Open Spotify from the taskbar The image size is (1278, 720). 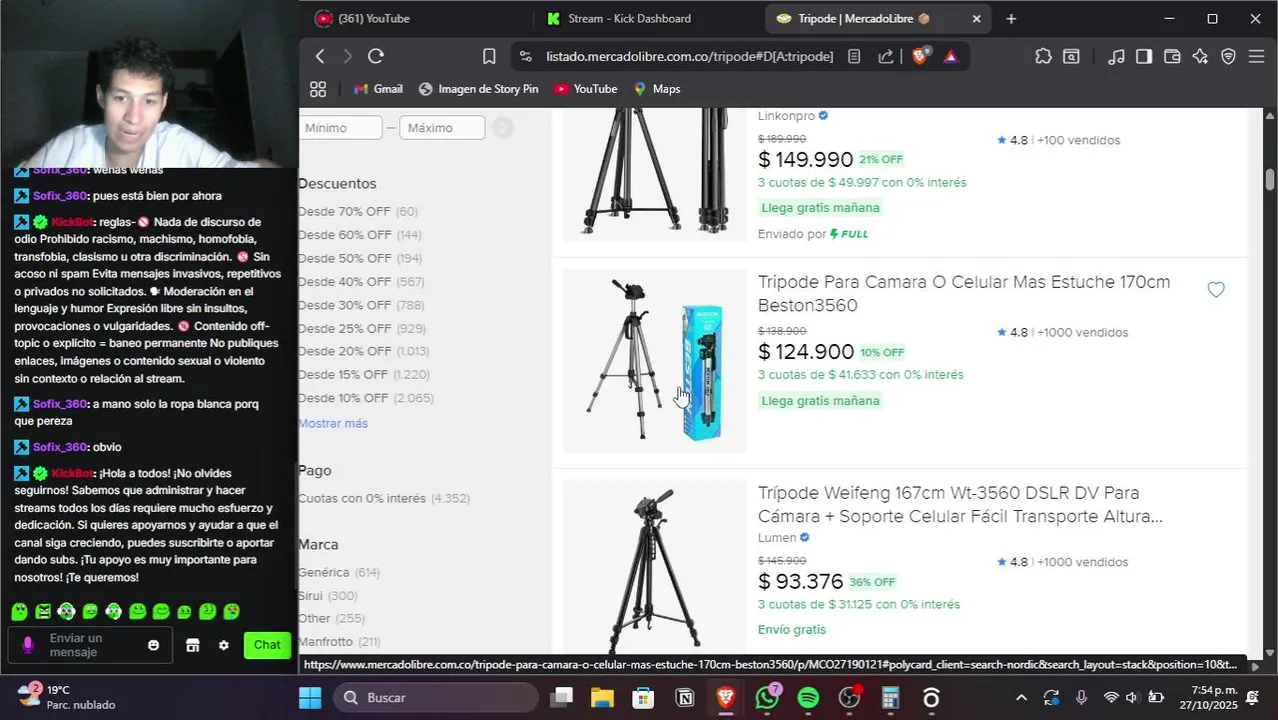coord(808,697)
